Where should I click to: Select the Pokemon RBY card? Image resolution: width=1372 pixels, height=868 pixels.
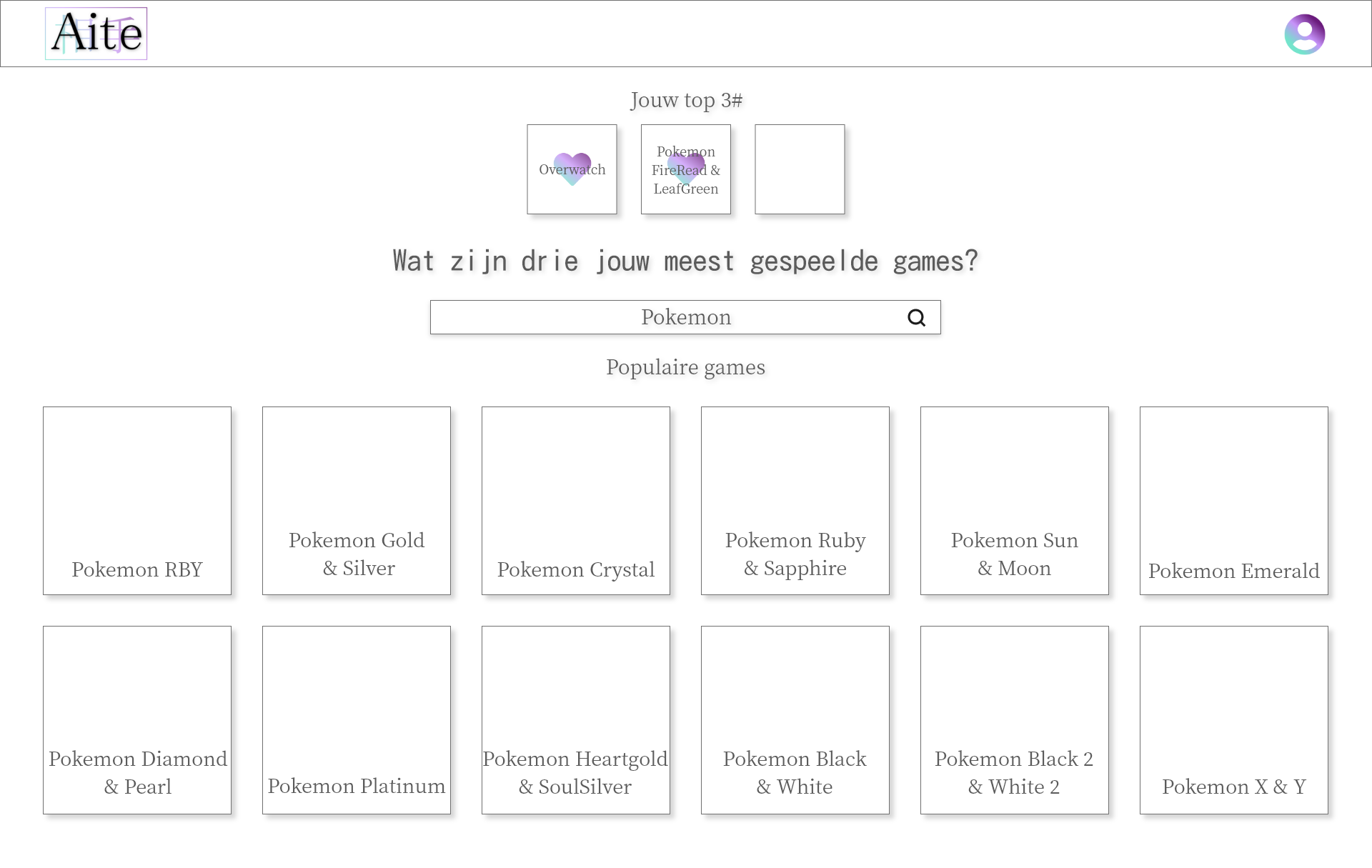click(x=136, y=501)
